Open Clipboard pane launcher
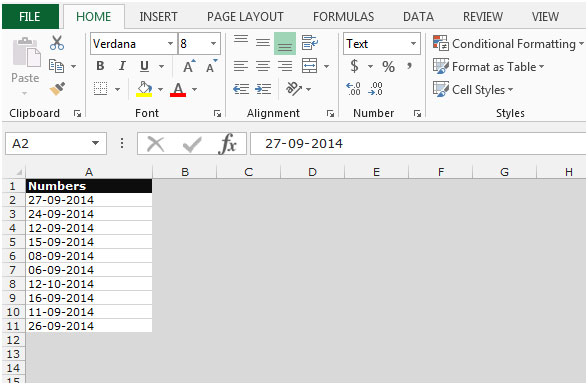 click(x=78, y=114)
